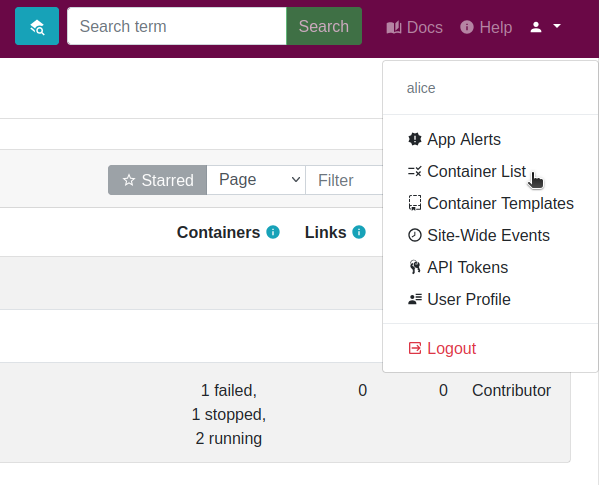Open the Docs link
The width and height of the screenshot is (599, 485).
click(414, 27)
